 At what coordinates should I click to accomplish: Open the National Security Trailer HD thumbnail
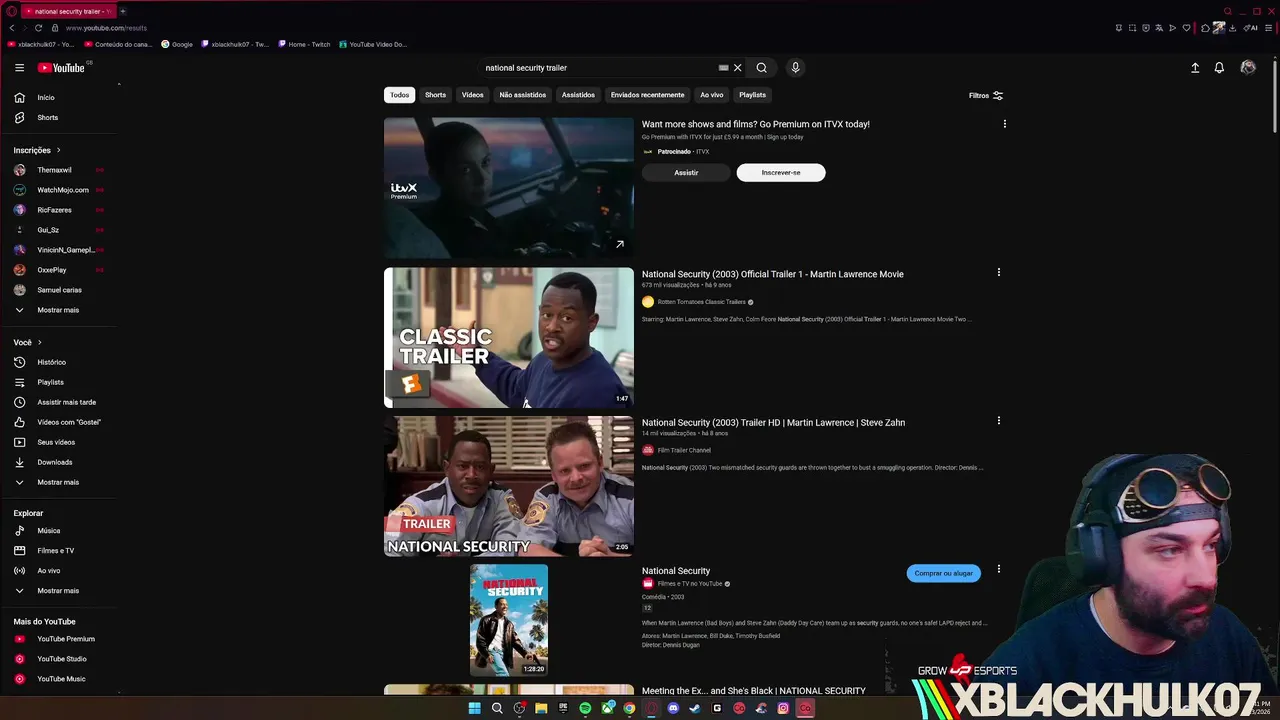click(509, 486)
